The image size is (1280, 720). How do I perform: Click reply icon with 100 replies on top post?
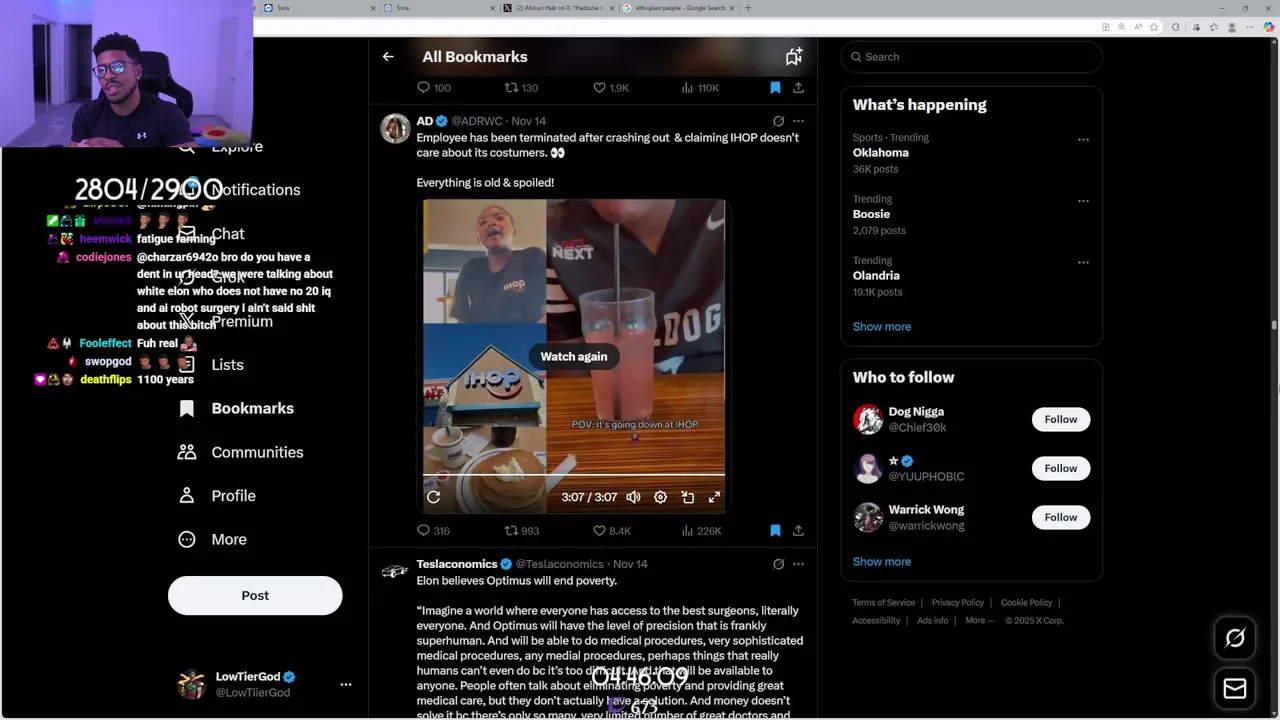click(433, 88)
